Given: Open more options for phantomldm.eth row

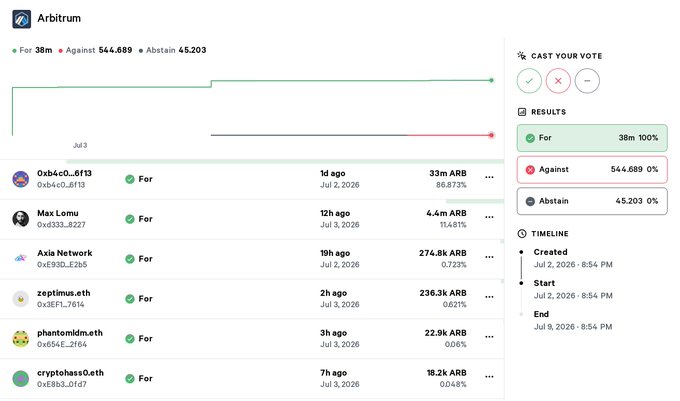Looking at the screenshot, I should click(x=489, y=337).
